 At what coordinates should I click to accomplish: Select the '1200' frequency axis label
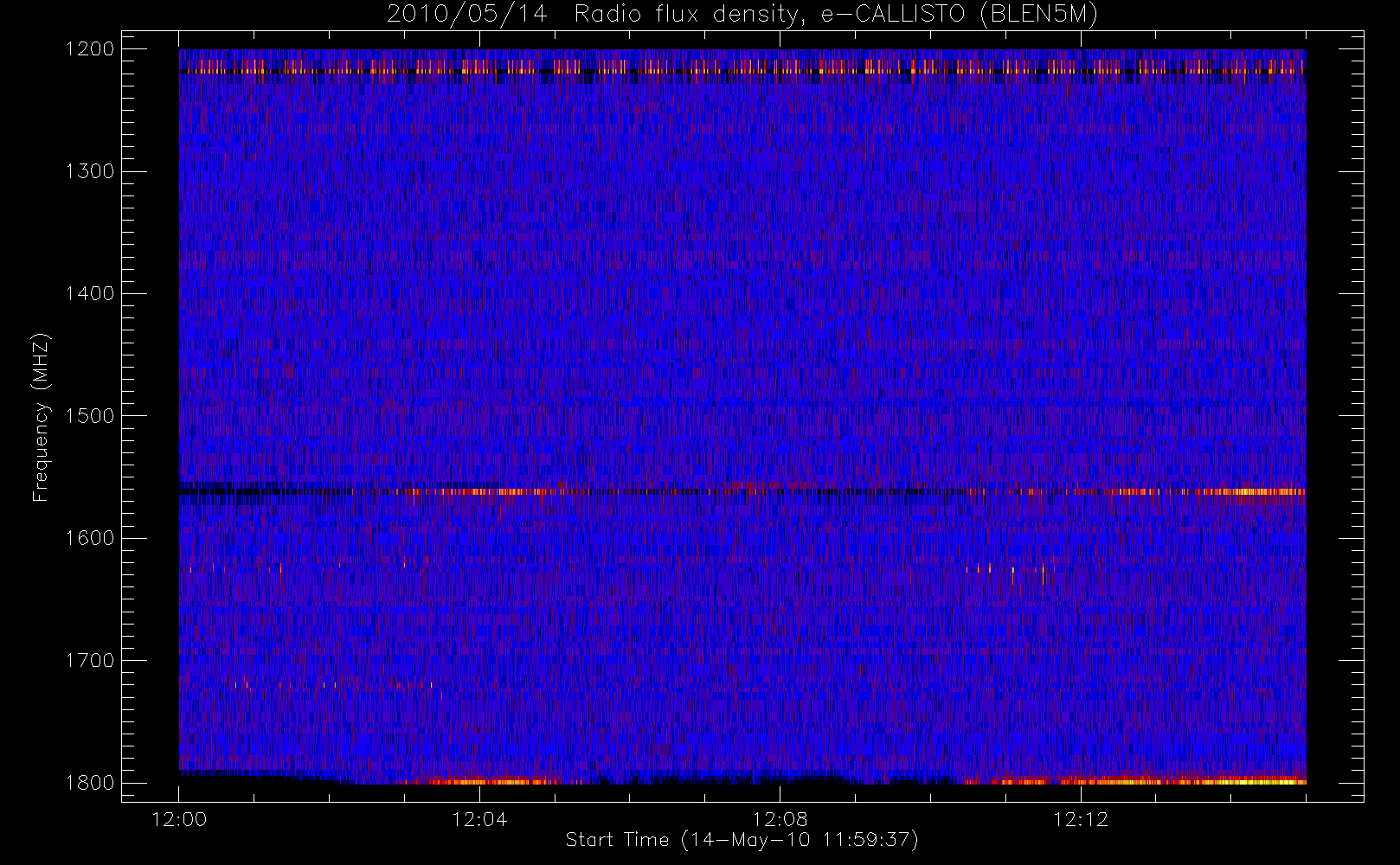[90, 49]
